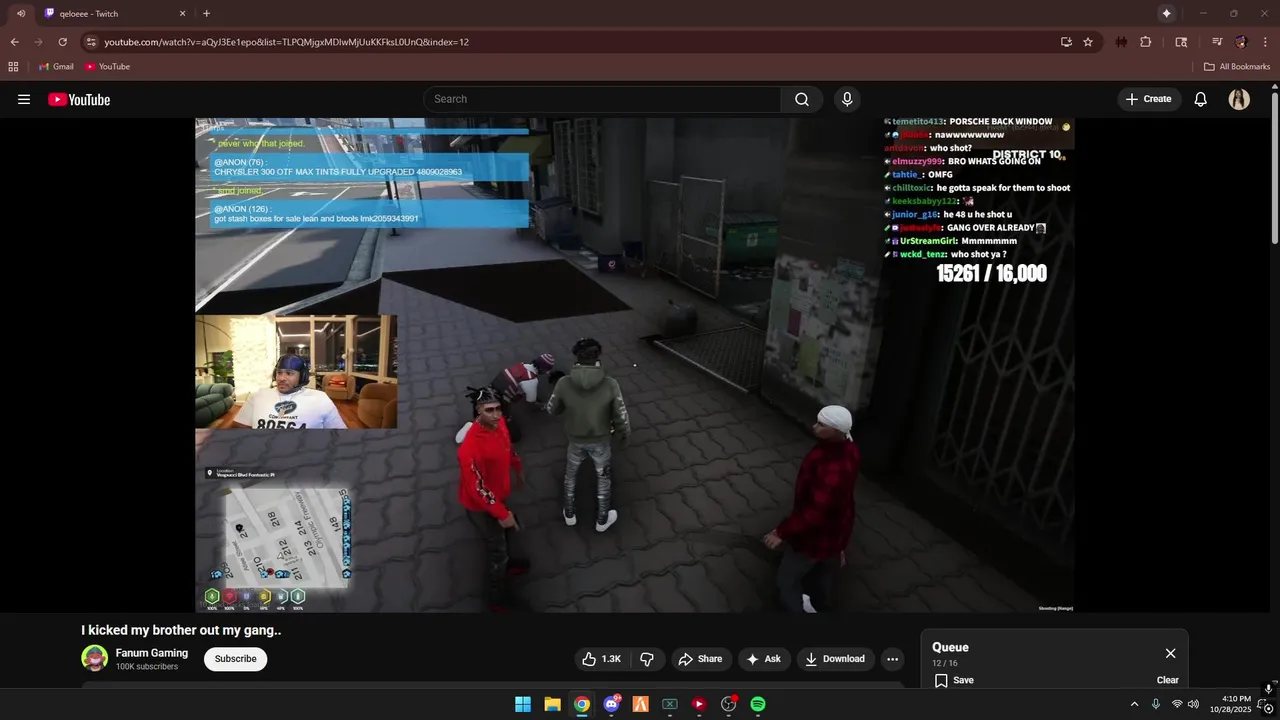Focus the YouTube search field
1280x720 pixels.
tap(602, 99)
